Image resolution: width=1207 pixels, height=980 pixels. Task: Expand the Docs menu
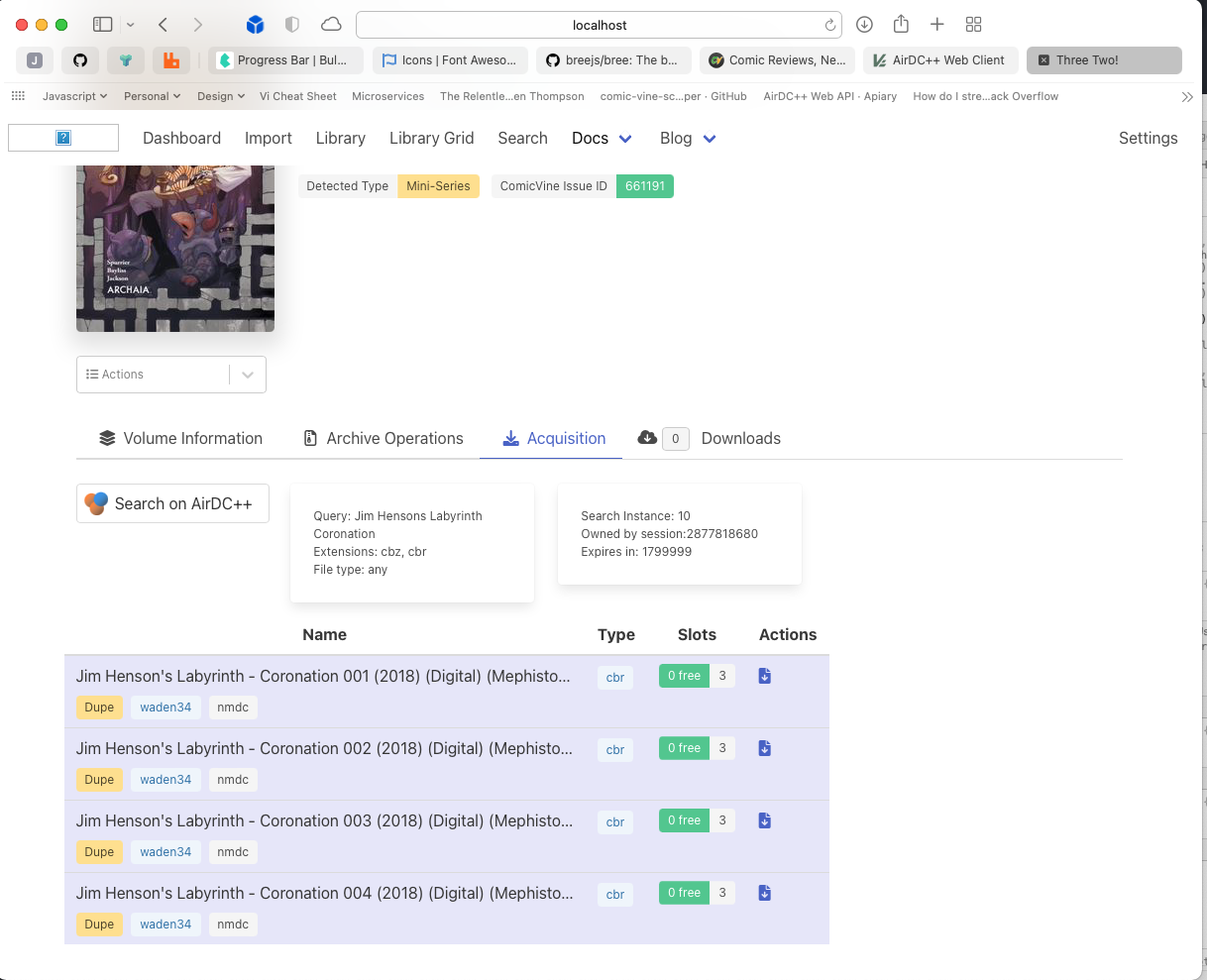pos(602,139)
